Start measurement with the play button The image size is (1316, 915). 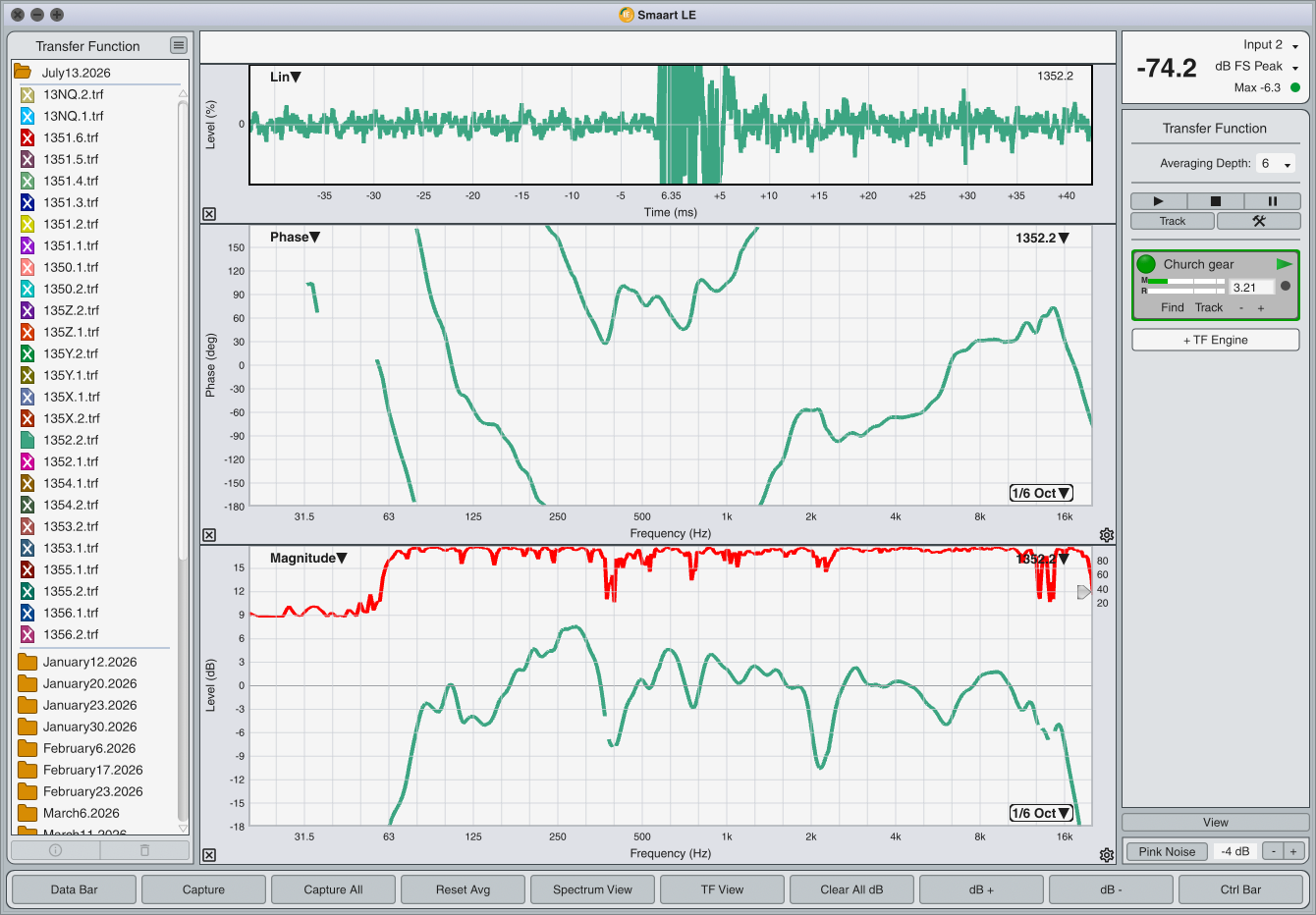[1158, 201]
